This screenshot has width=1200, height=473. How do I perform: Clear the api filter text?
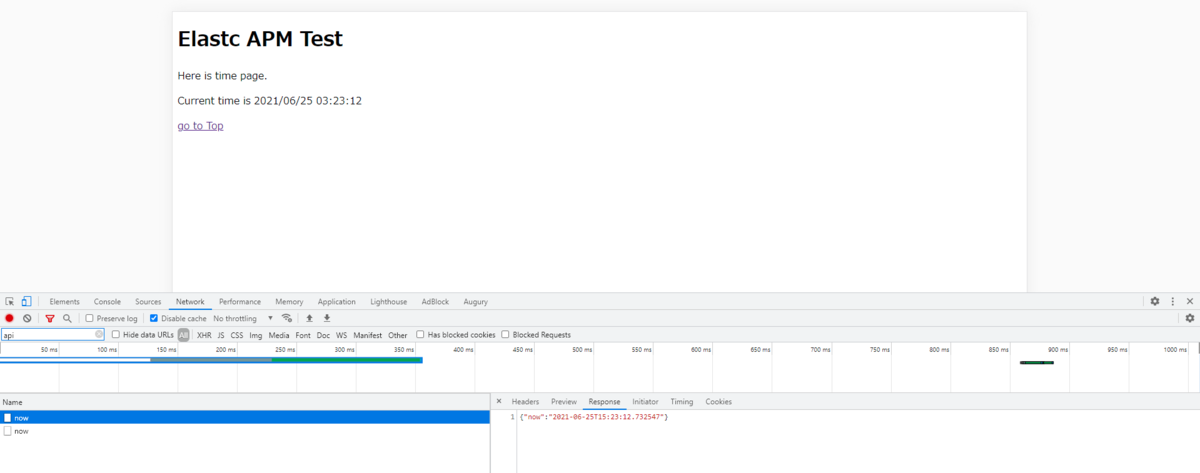[x=99, y=335]
